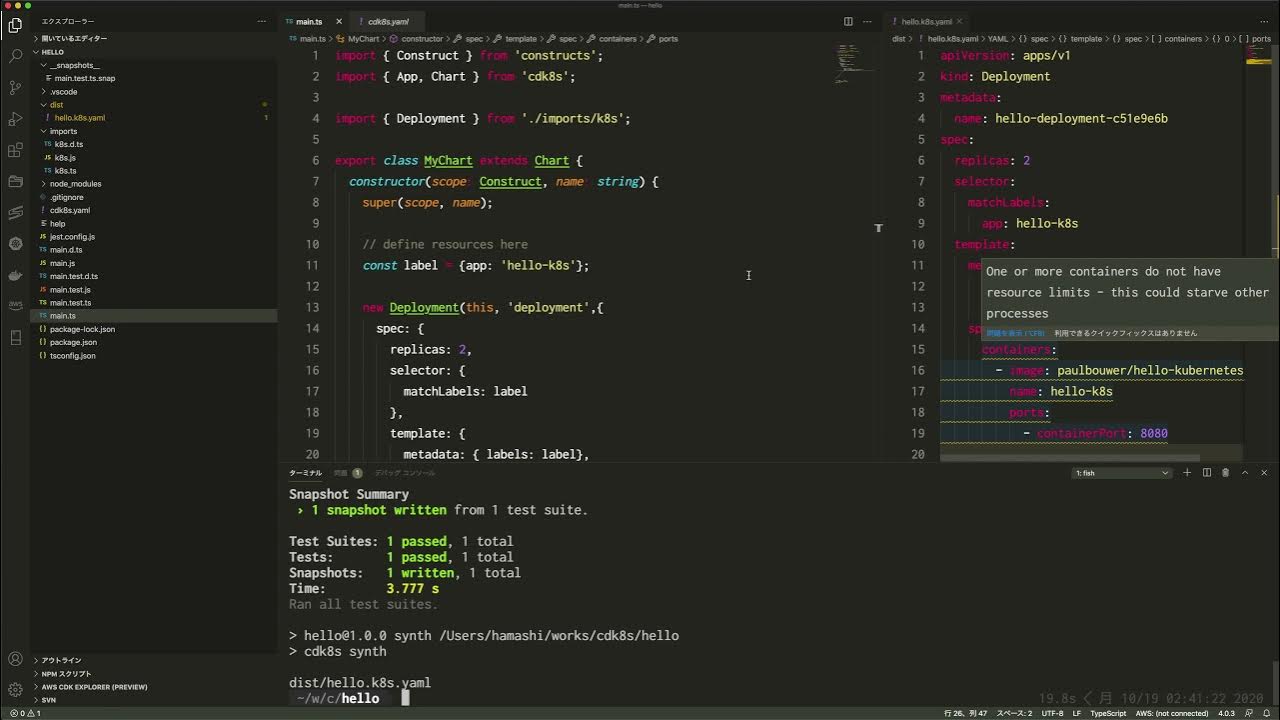Open the Explorer view in activity bar
1280x720 pixels.
(x=15, y=26)
